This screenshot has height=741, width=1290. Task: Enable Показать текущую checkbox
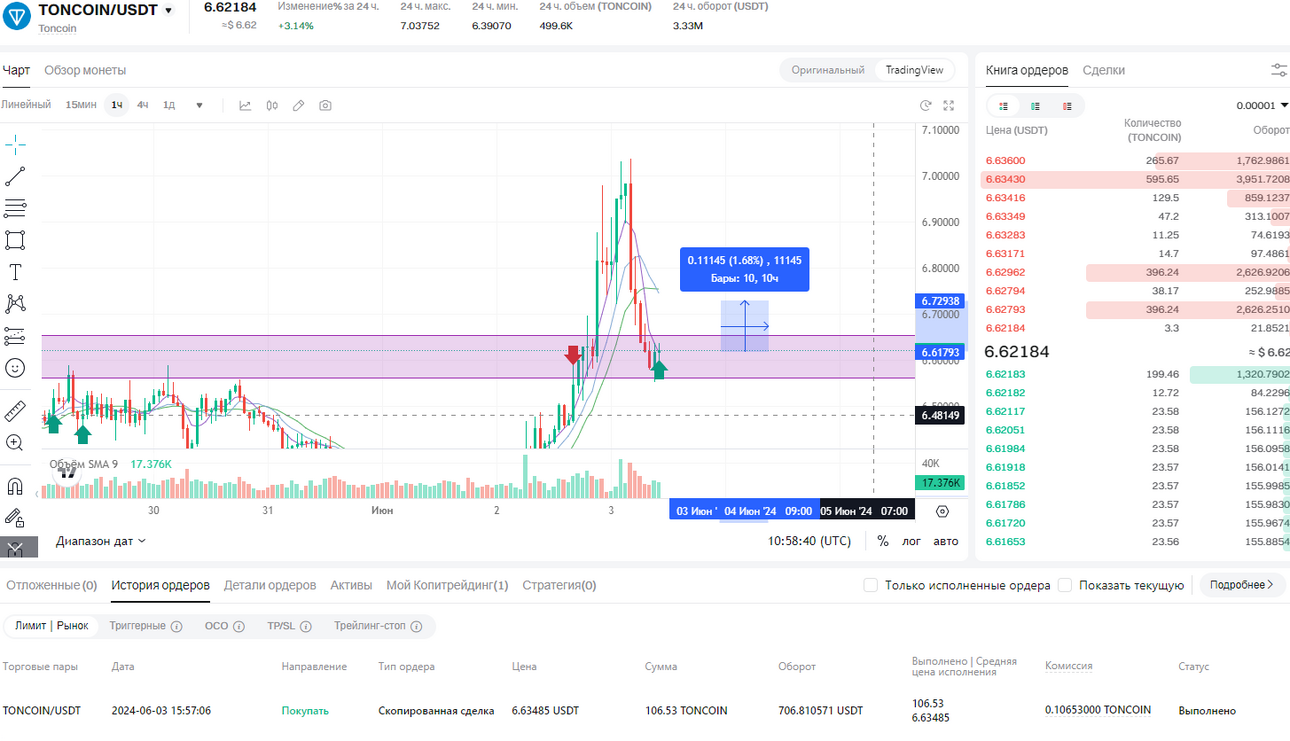tap(1065, 585)
